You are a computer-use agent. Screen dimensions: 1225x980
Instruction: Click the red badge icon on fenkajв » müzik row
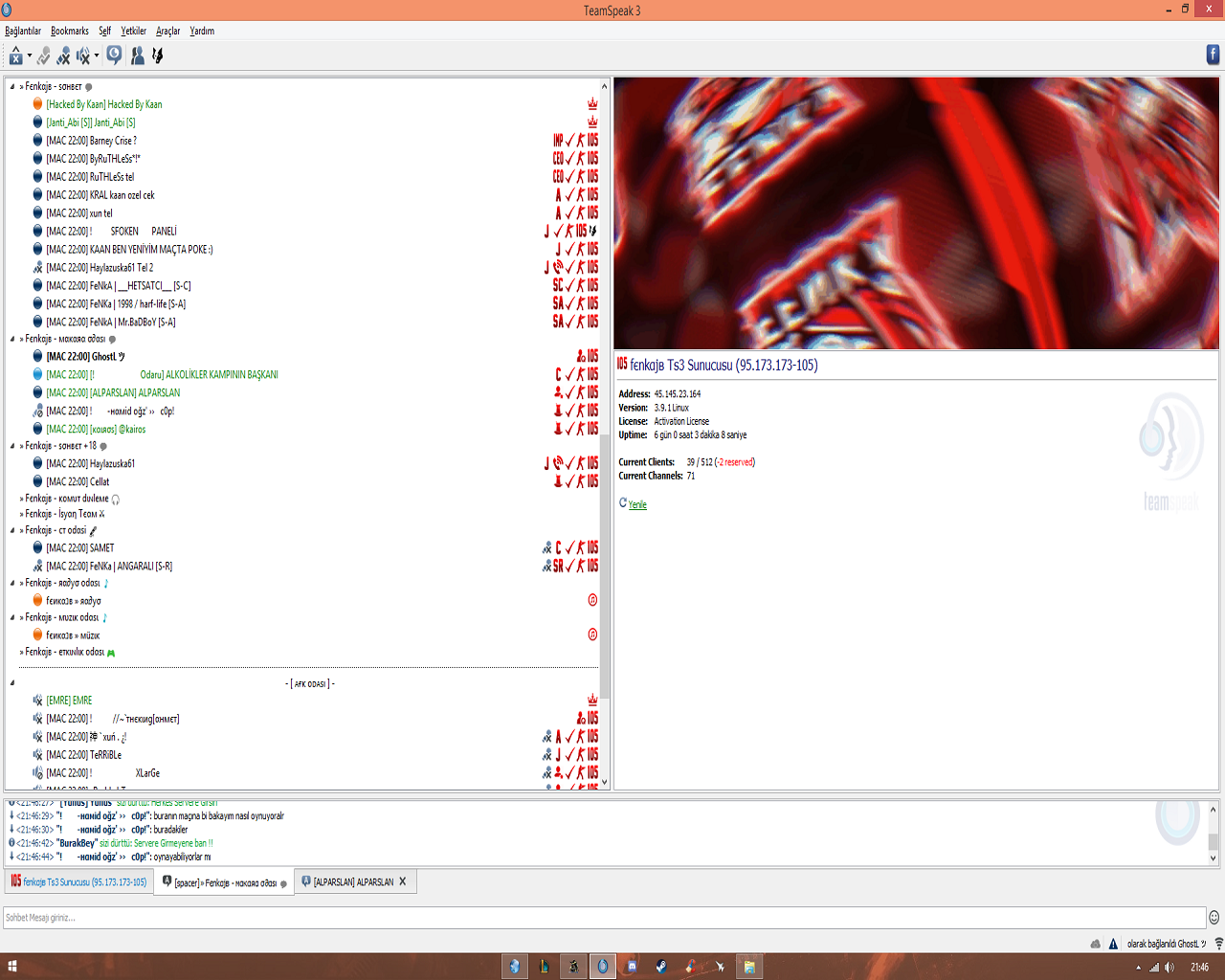[x=592, y=635]
